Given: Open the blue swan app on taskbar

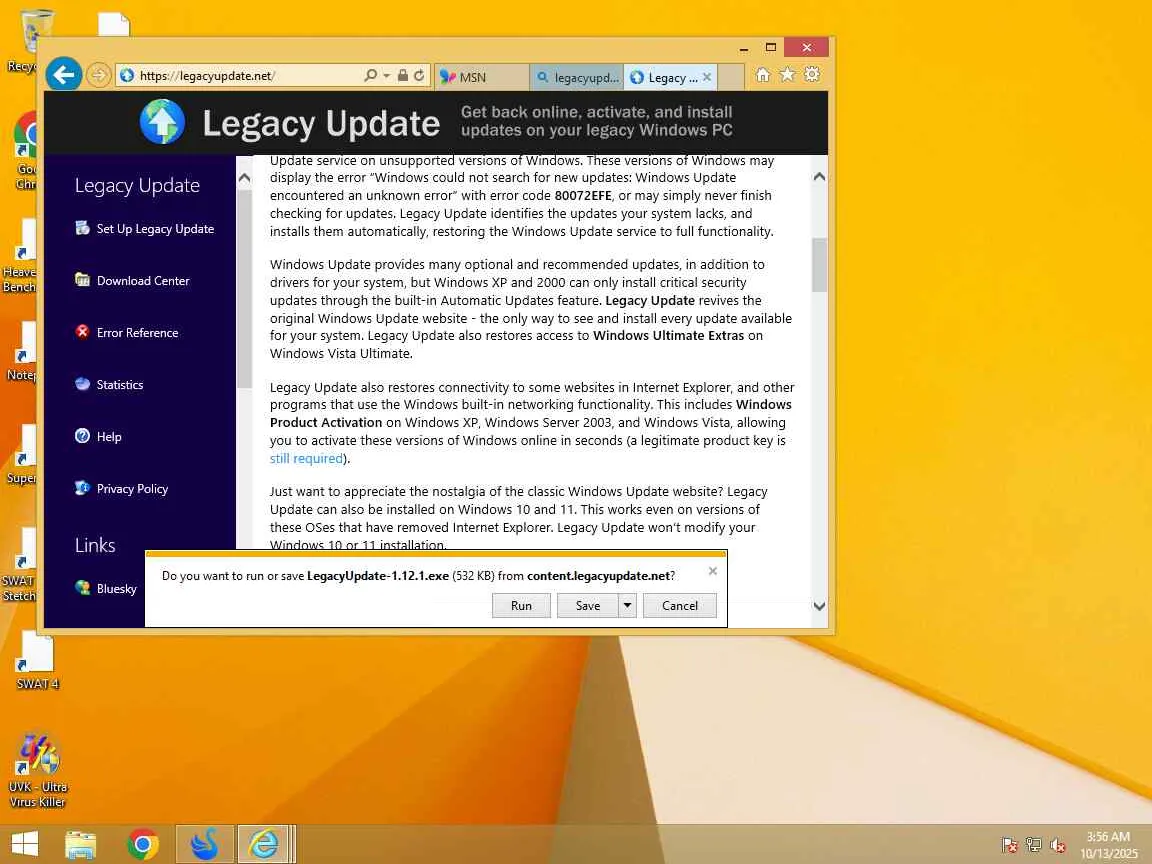Looking at the screenshot, I should [204, 844].
